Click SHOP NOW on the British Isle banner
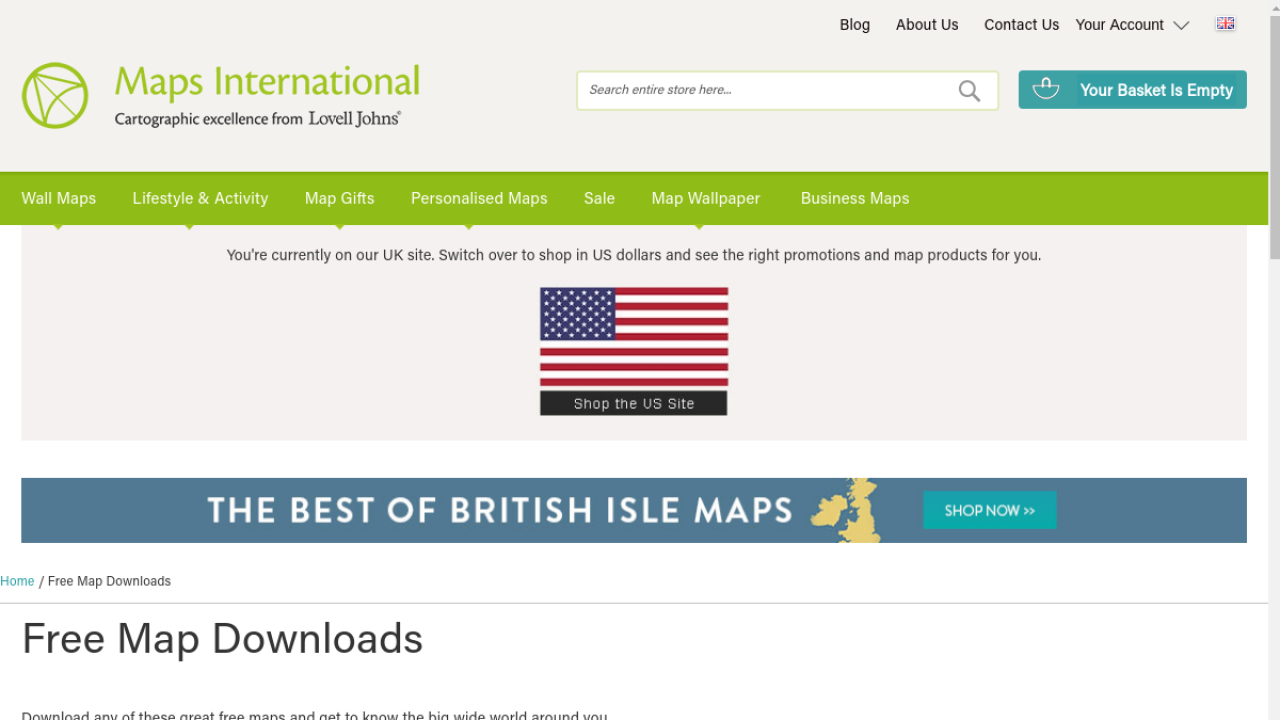The image size is (1280, 720). tap(990, 510)
